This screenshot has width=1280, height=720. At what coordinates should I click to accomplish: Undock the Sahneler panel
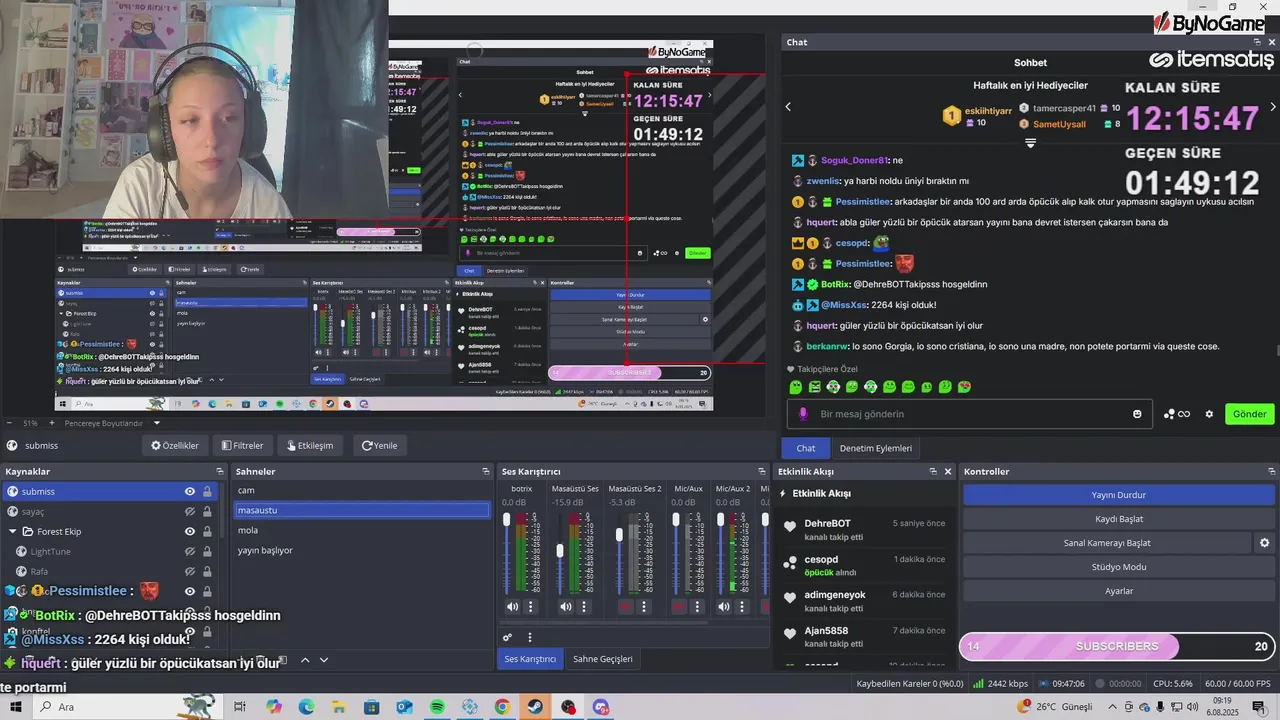pos(486,471)
